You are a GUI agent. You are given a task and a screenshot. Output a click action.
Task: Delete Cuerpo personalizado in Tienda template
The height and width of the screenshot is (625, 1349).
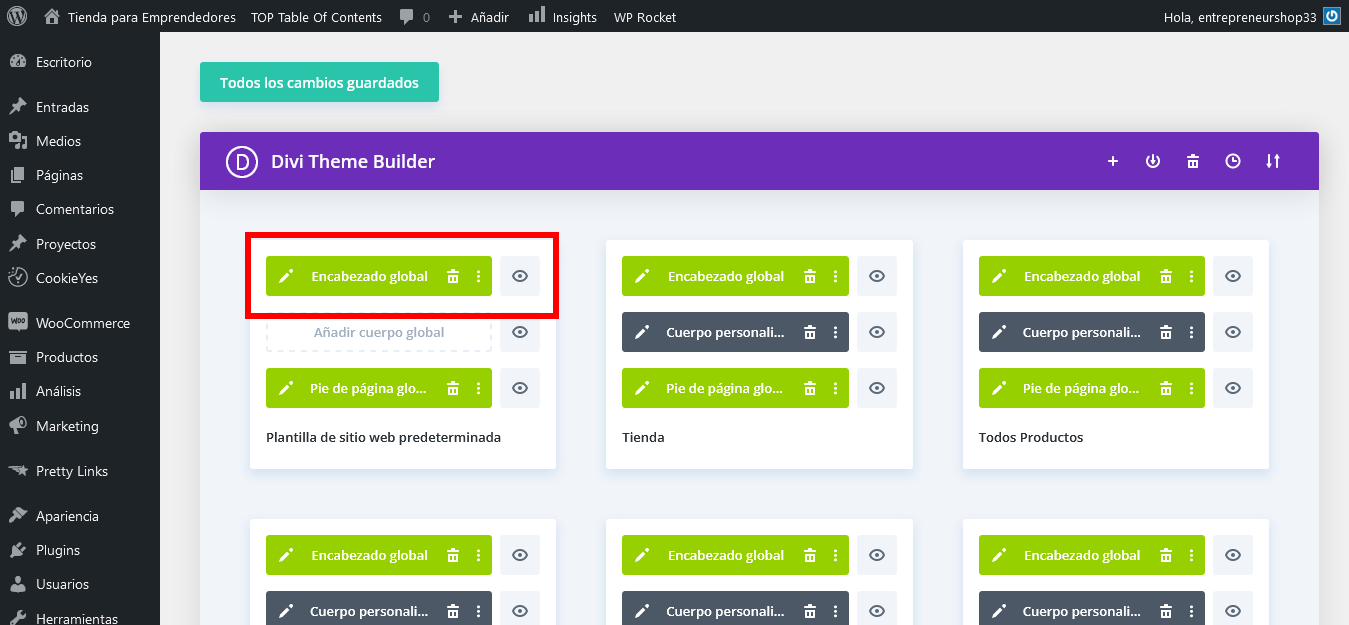click(810, 332)
